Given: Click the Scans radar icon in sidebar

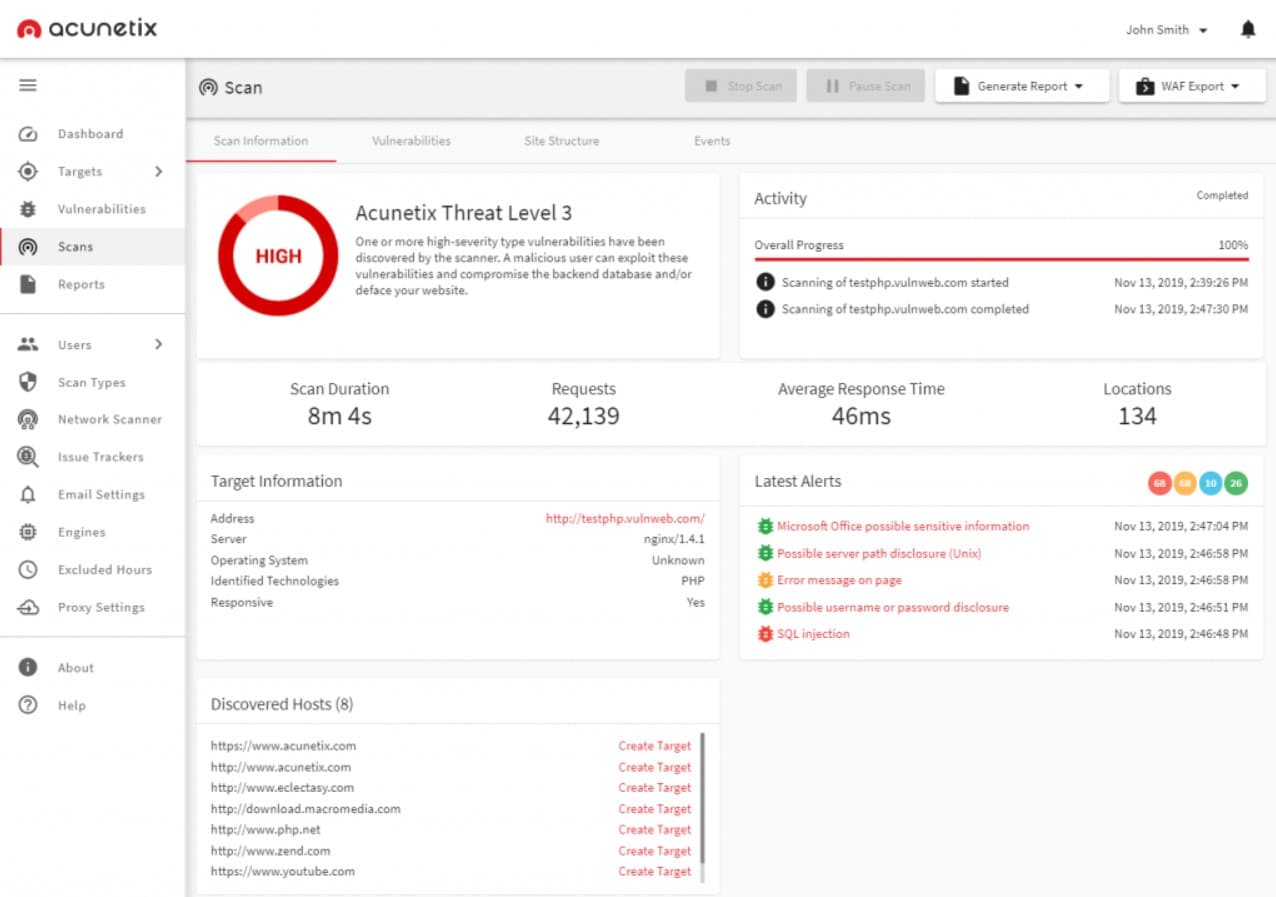Looking at the screenshot, I should click(x=28, y=247).
